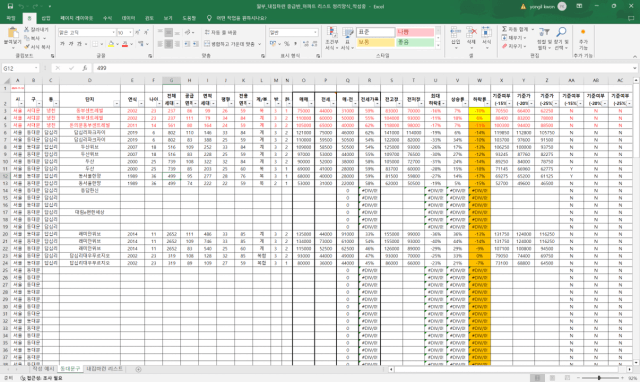
Task: Apply the pink 나쁨 cell style
Action: click(415, 32)
